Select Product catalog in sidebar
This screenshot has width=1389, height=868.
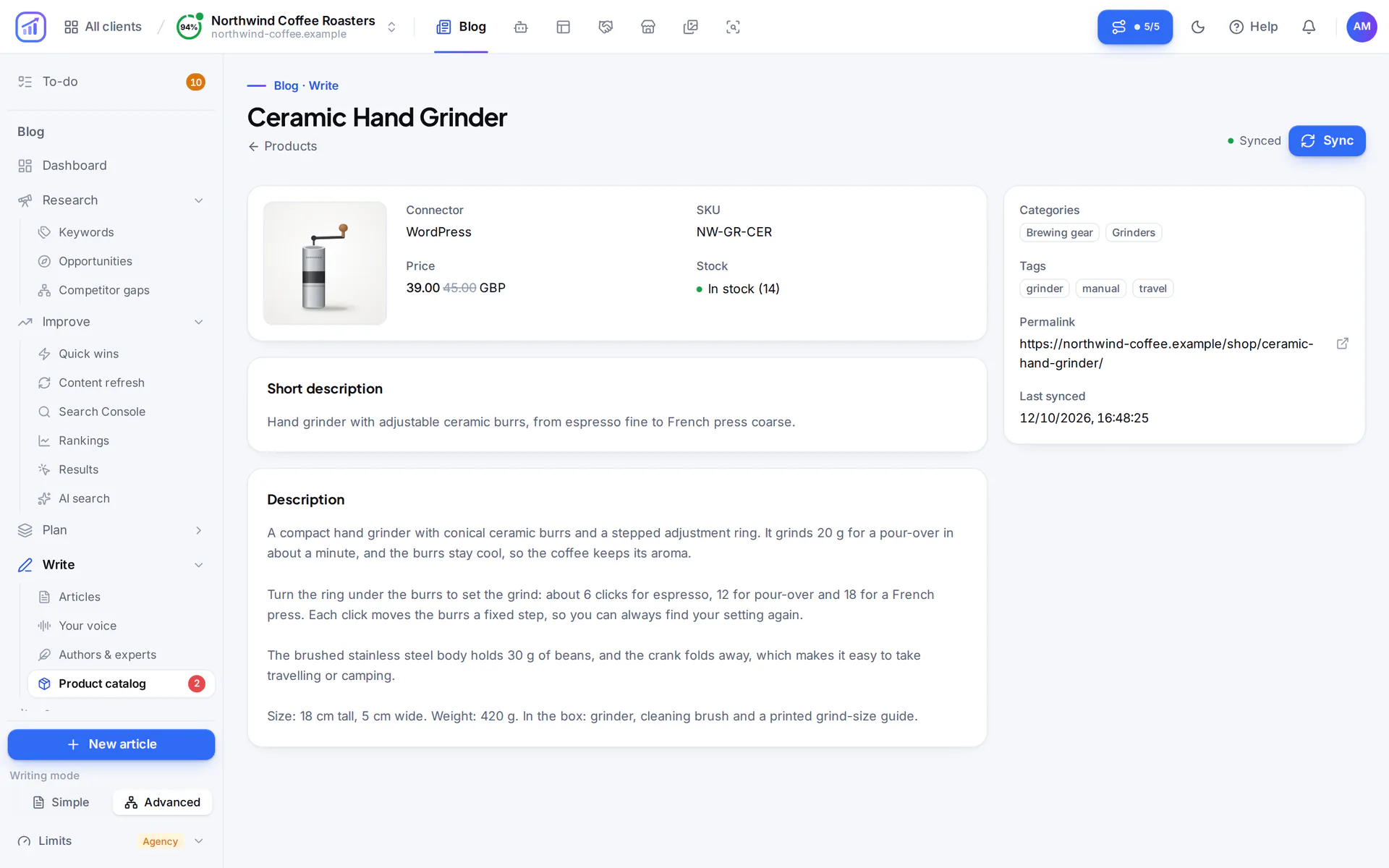[x=122, y=684]
